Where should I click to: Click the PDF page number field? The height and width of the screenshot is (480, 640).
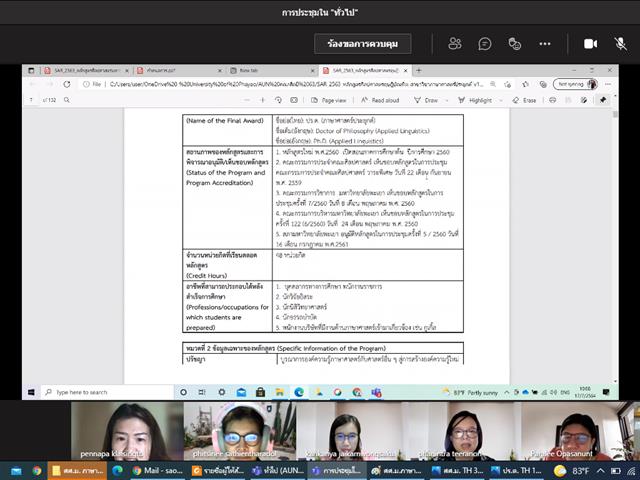click(31, 100)
